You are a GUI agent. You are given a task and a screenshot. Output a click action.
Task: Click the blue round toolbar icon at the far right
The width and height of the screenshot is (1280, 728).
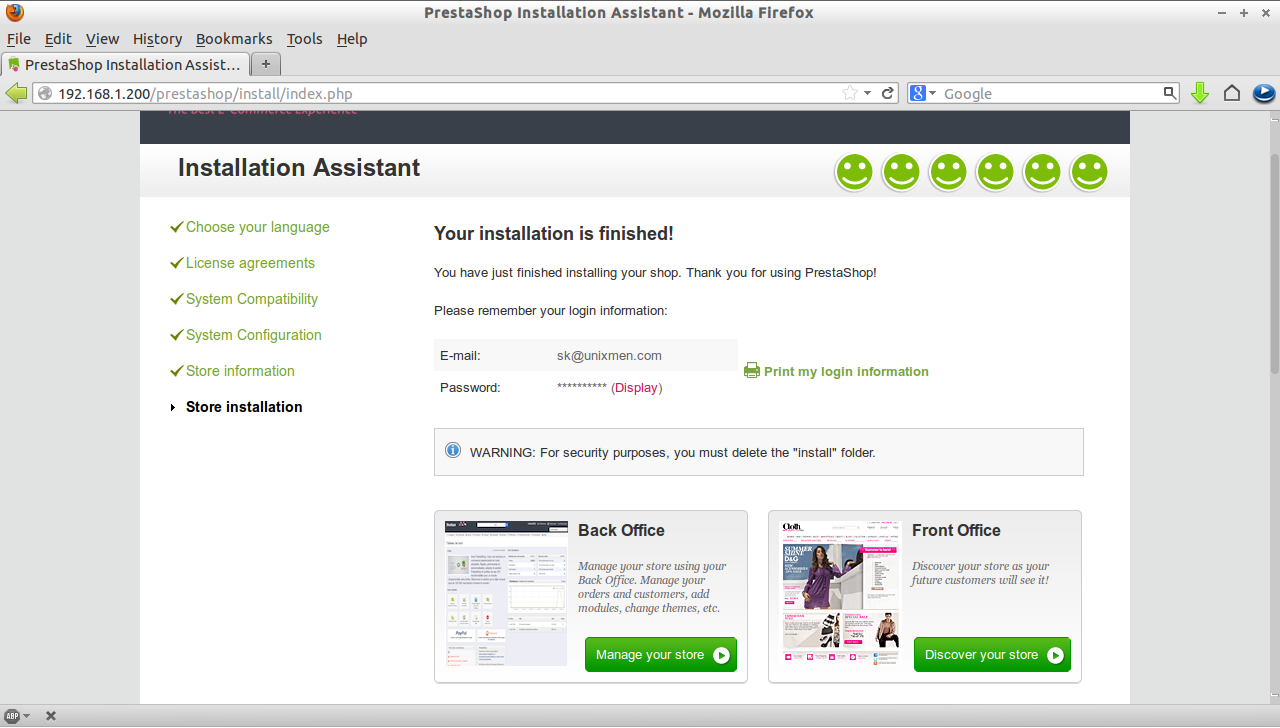[1263, 93]
